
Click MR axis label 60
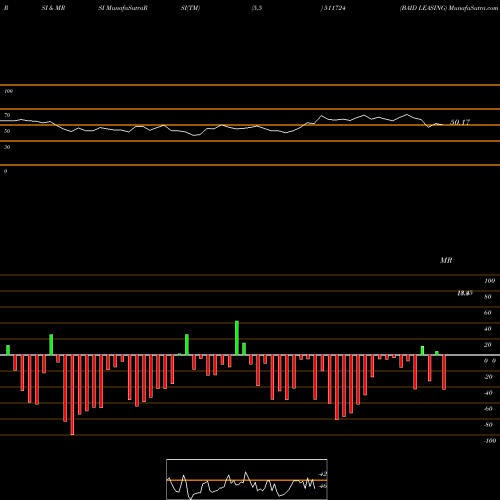point(488,313)
